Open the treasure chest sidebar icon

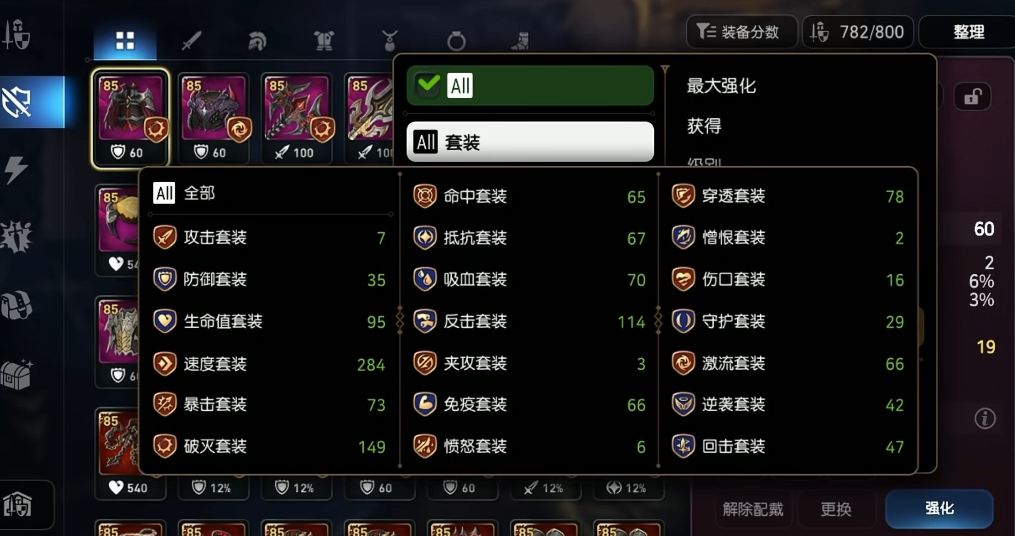click(x=16, y=374)
